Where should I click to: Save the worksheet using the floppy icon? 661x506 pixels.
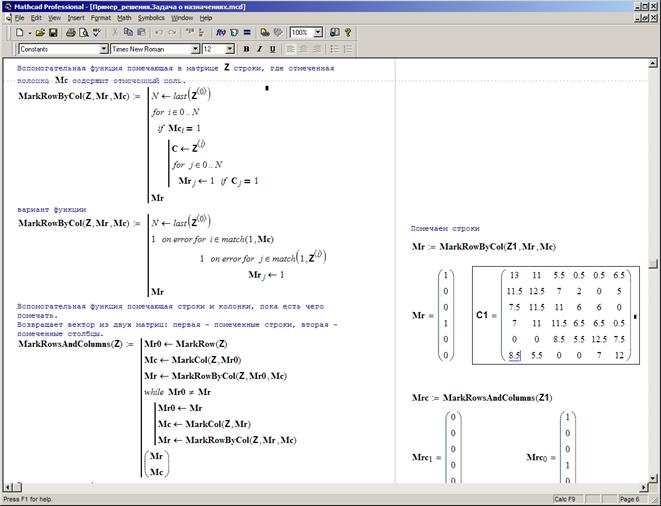pyautogui.click(x=54, y=32)
